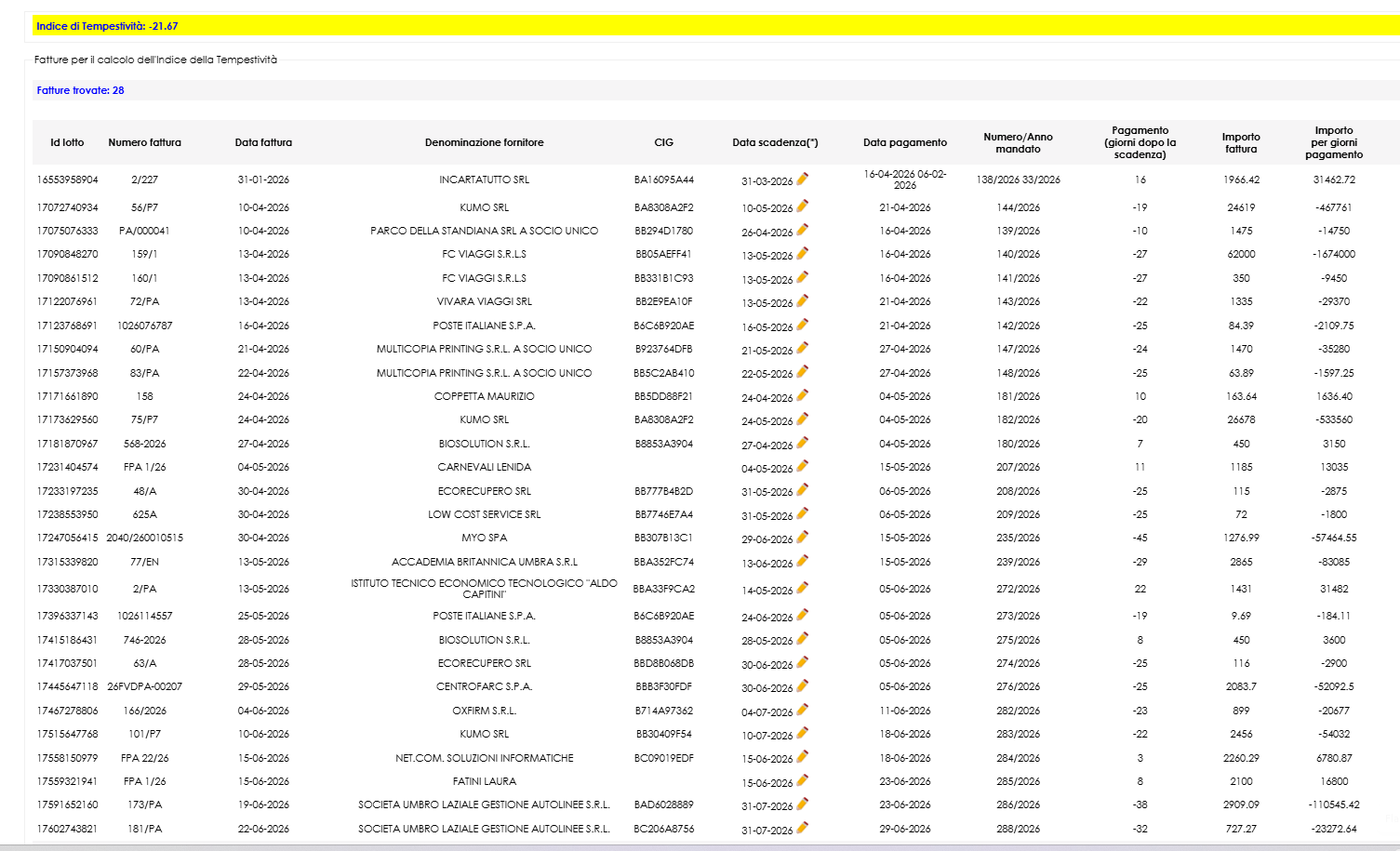Edit due date of POSTE ITALIANE invoice 1026076787
Viewport: 1400px width, 851px height.
tap(802, 325)
